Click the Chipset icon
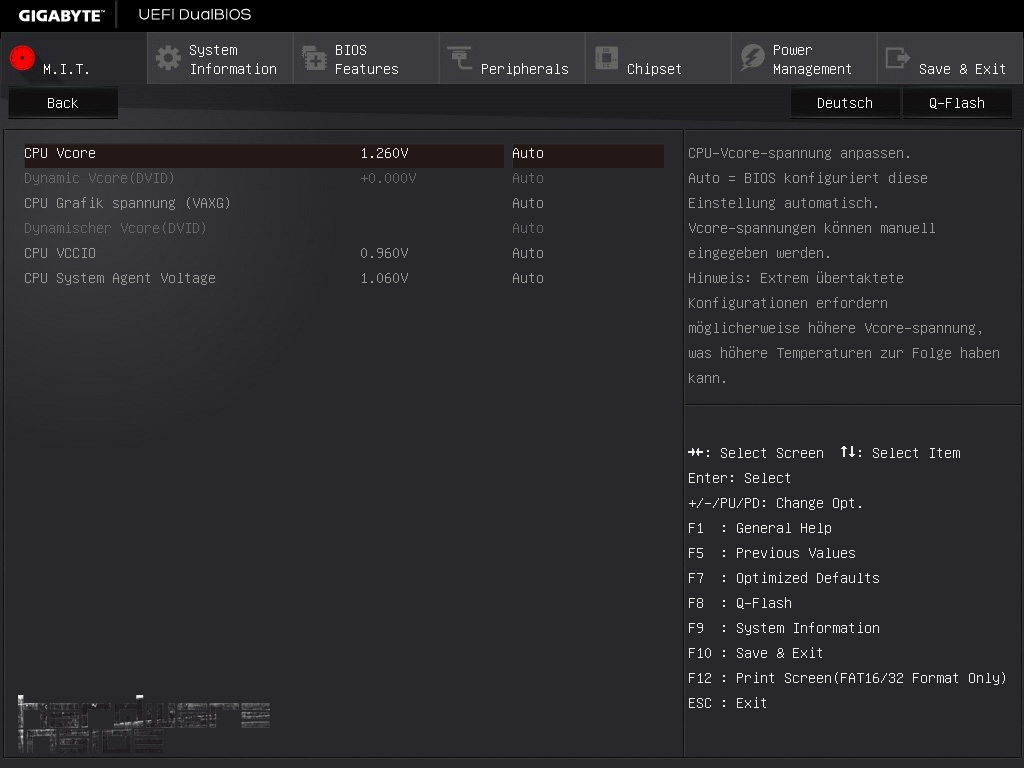This screenshot has width=1024, height=768. [x=606, y=58]
